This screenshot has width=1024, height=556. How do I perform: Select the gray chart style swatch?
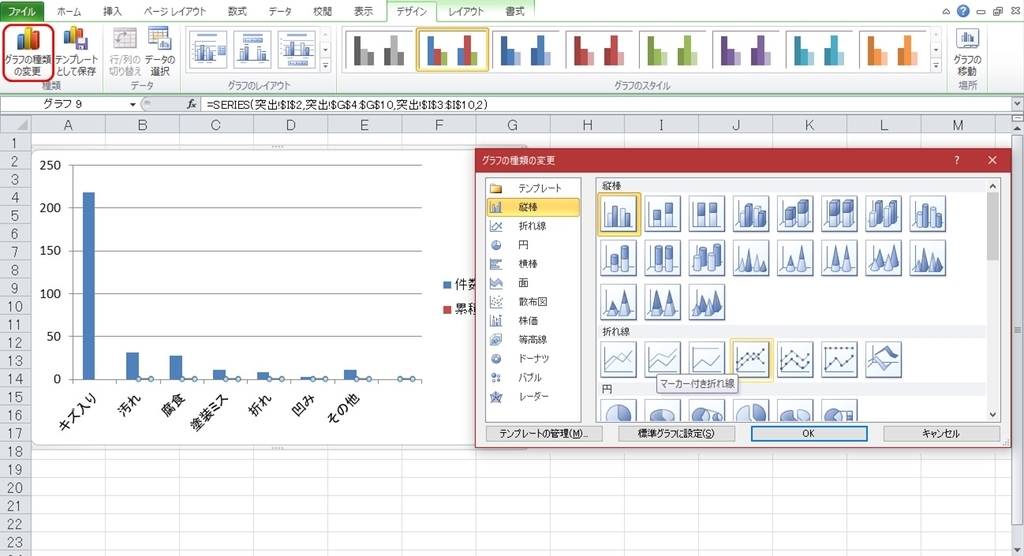click(379, 50)
